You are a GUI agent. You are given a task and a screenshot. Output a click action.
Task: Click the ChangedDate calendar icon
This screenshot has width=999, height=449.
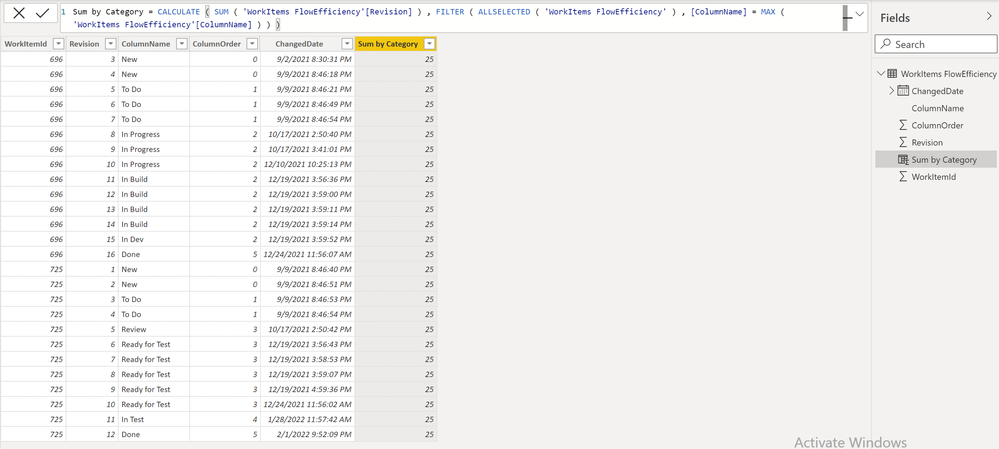(903, 90)
